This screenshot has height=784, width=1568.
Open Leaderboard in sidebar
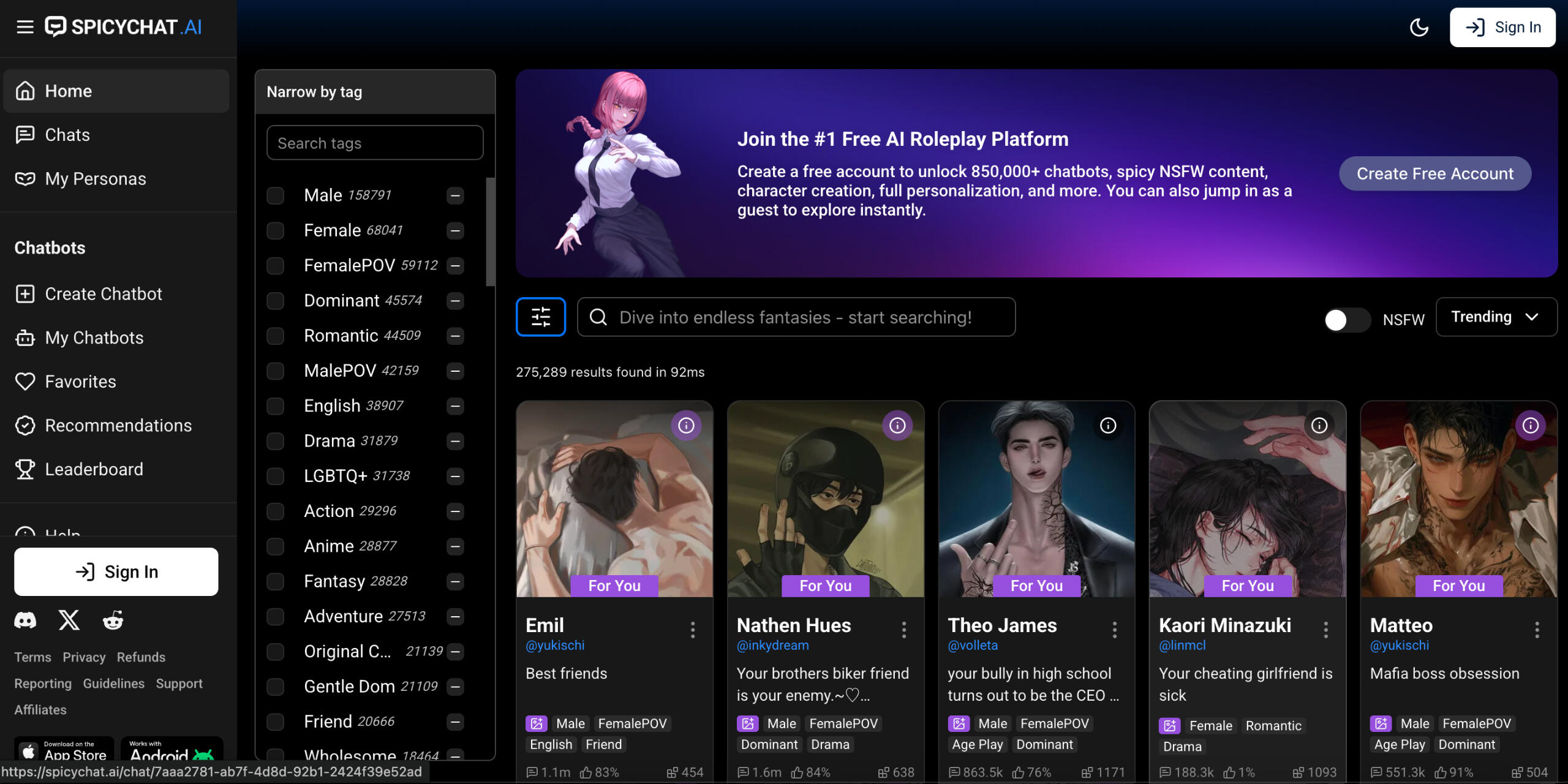point(94,469)
